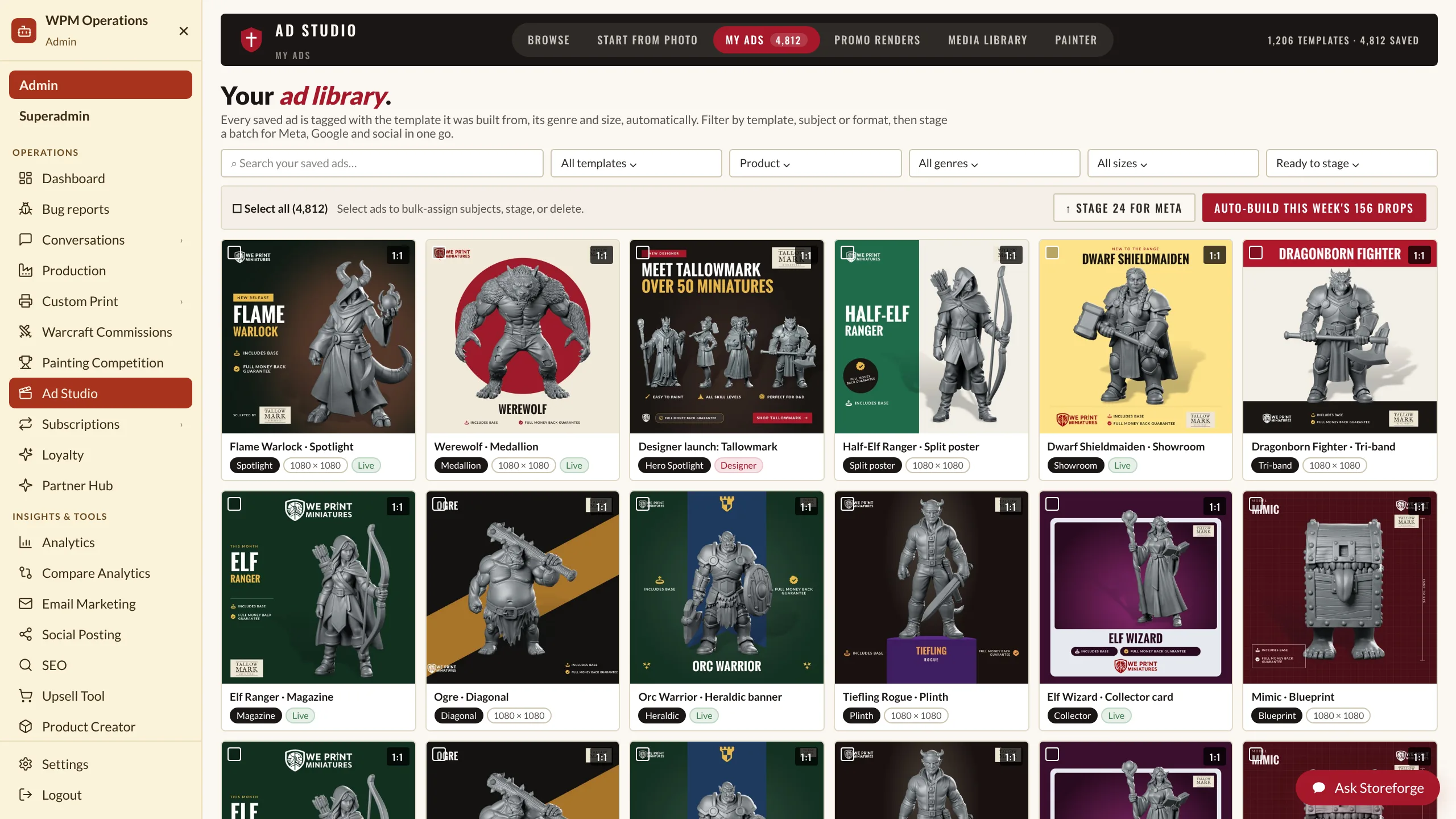
Task: Open the Media Library tab
Action: [987, 40]
